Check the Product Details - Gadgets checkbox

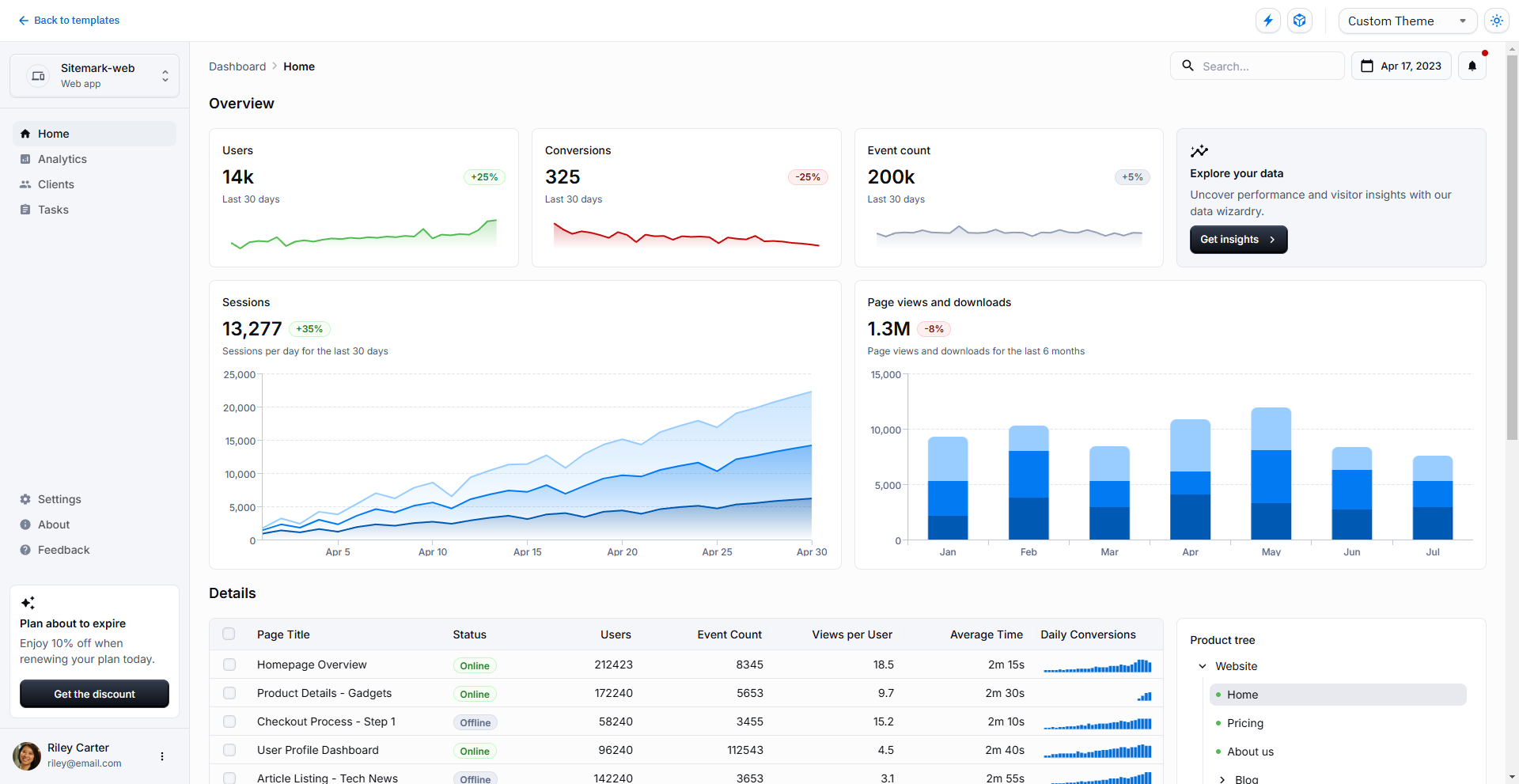click(229, 693)
